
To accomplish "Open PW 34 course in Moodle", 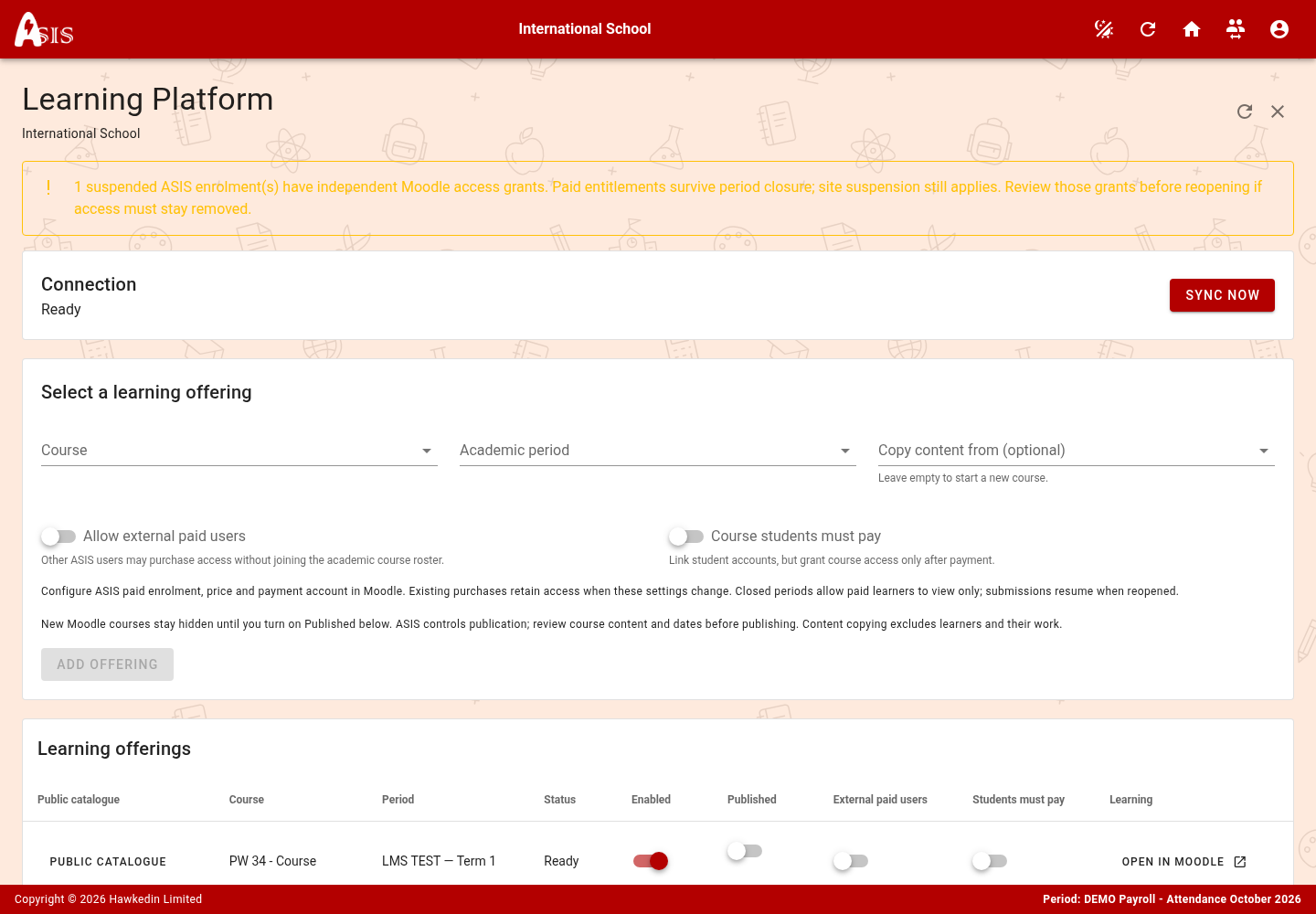I will [x=1183, y=862].
